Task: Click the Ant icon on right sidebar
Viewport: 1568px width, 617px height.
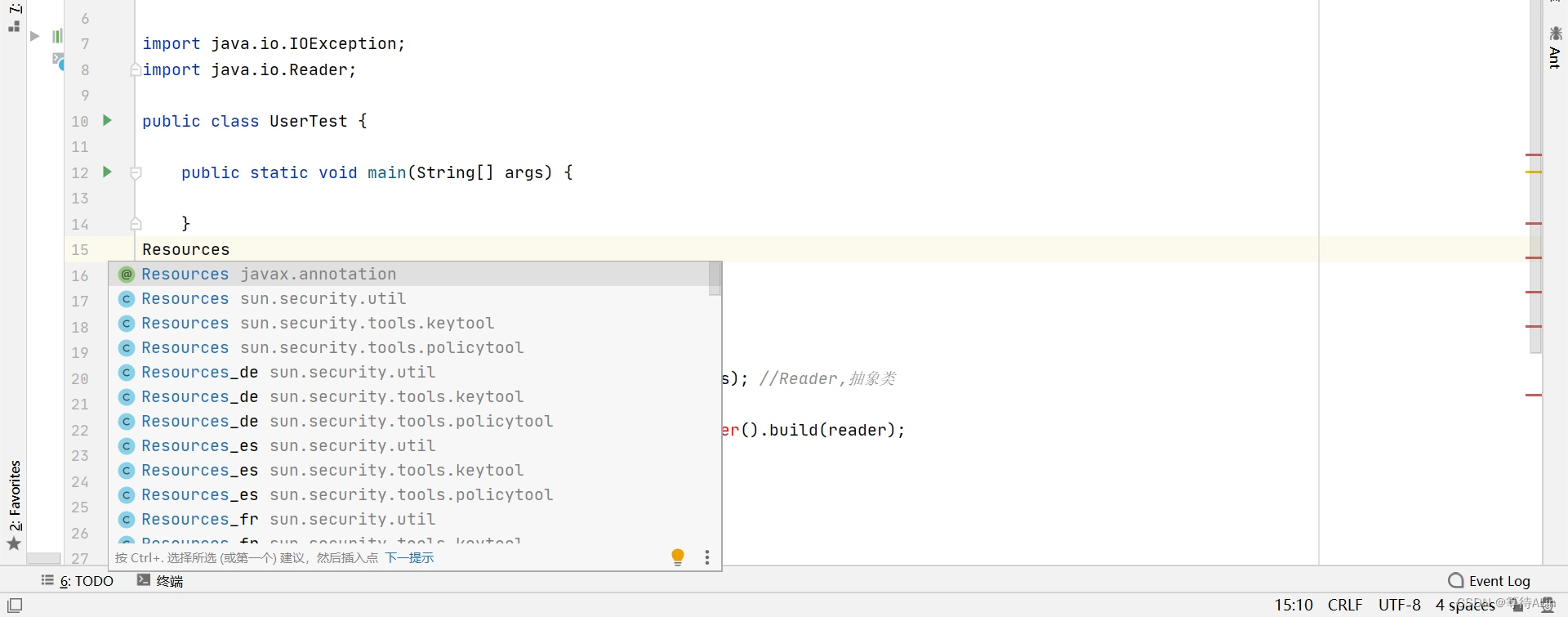Action: pyautogui.click(x=1556, y=34)
